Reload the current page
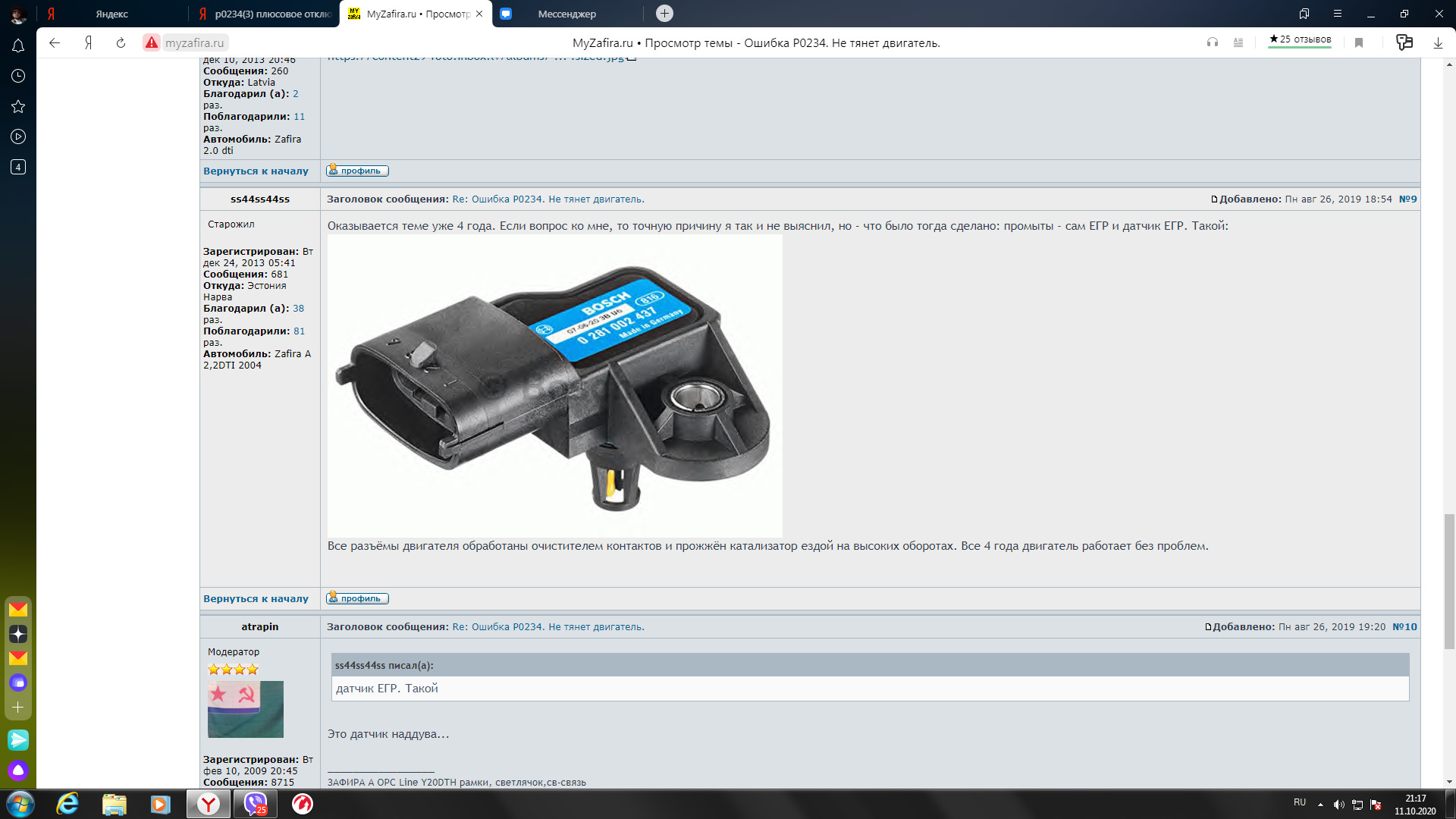1456x819 pixels. (121, 43)
